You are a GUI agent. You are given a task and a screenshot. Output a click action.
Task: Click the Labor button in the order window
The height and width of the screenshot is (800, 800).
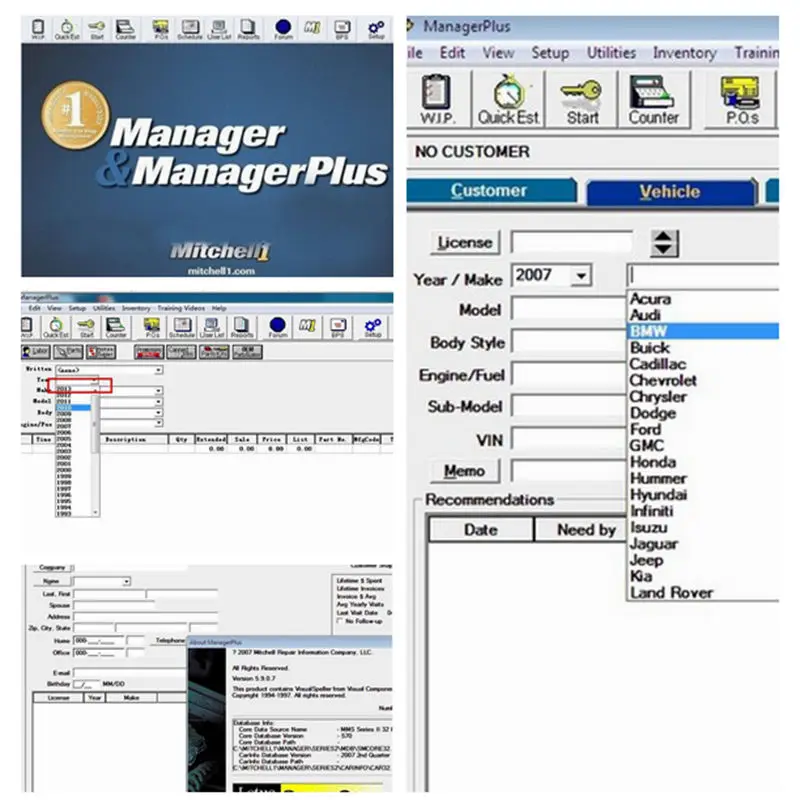36,352
